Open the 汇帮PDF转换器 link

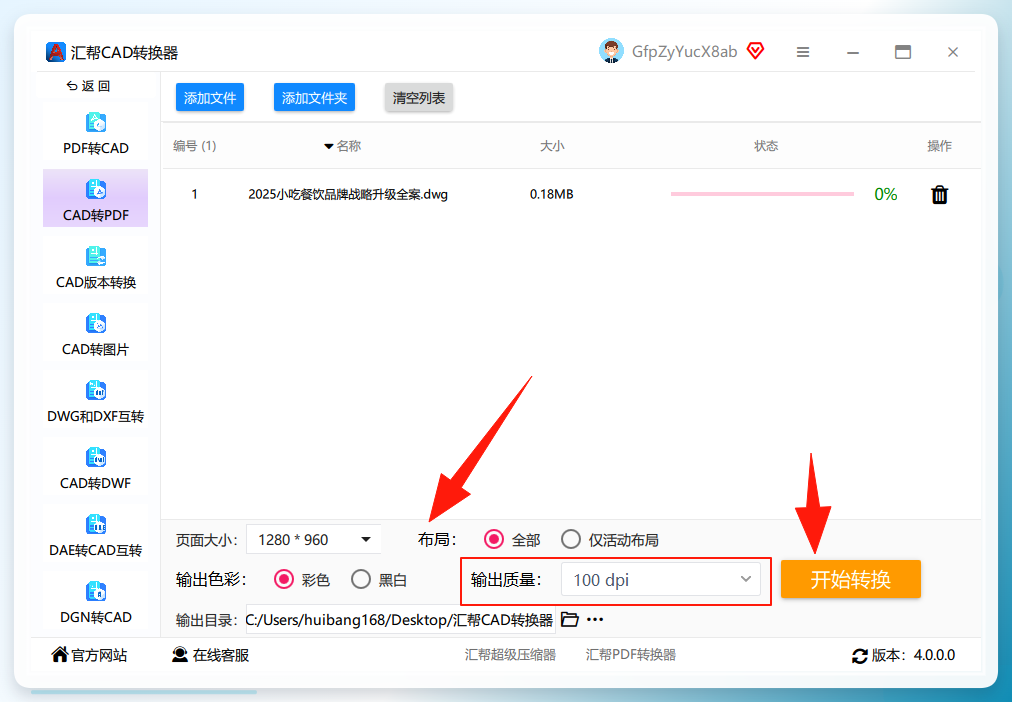(631, 655)
